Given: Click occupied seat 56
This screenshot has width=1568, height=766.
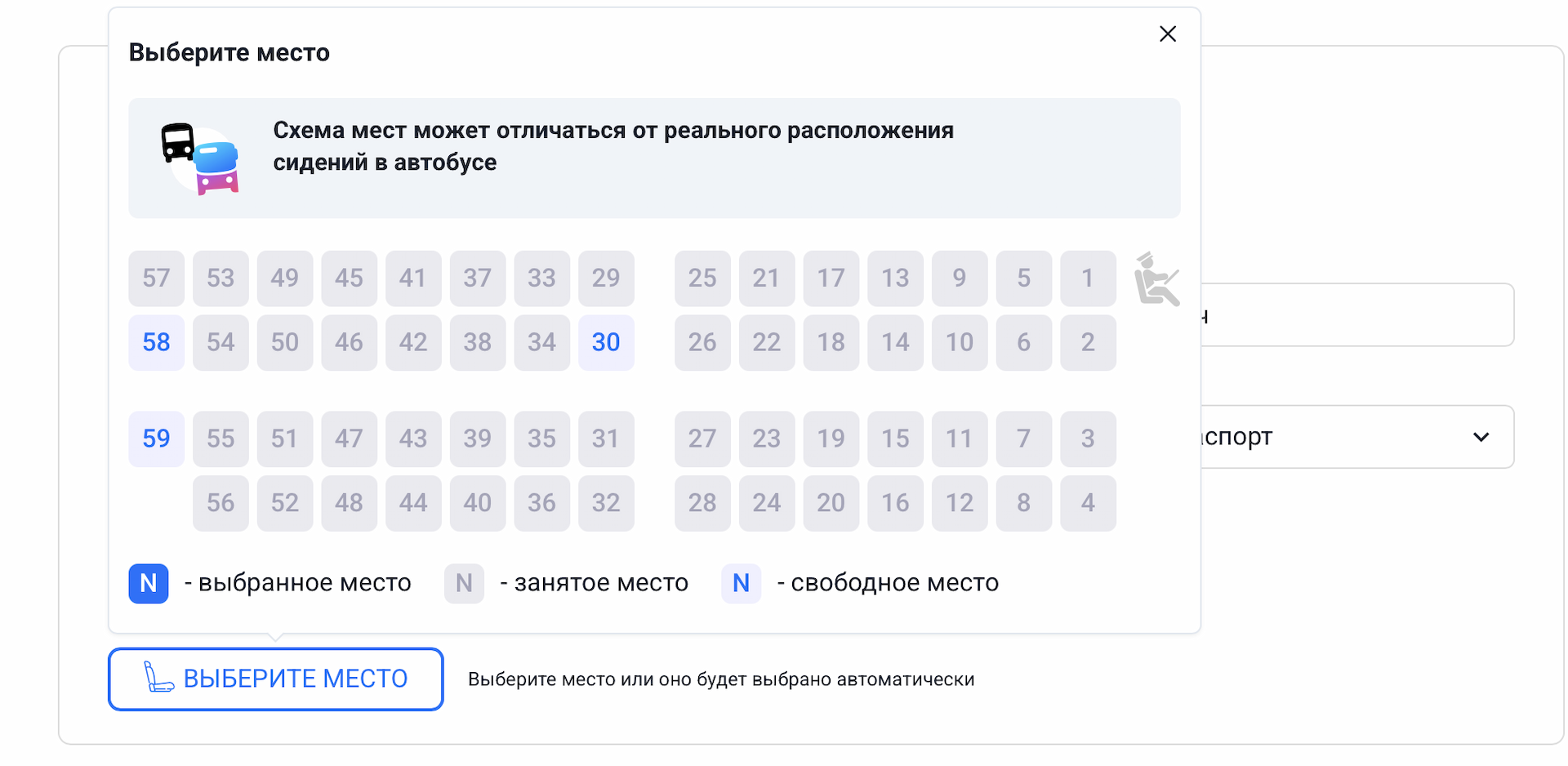Looking at the screenshot, I should coord(220,503).
